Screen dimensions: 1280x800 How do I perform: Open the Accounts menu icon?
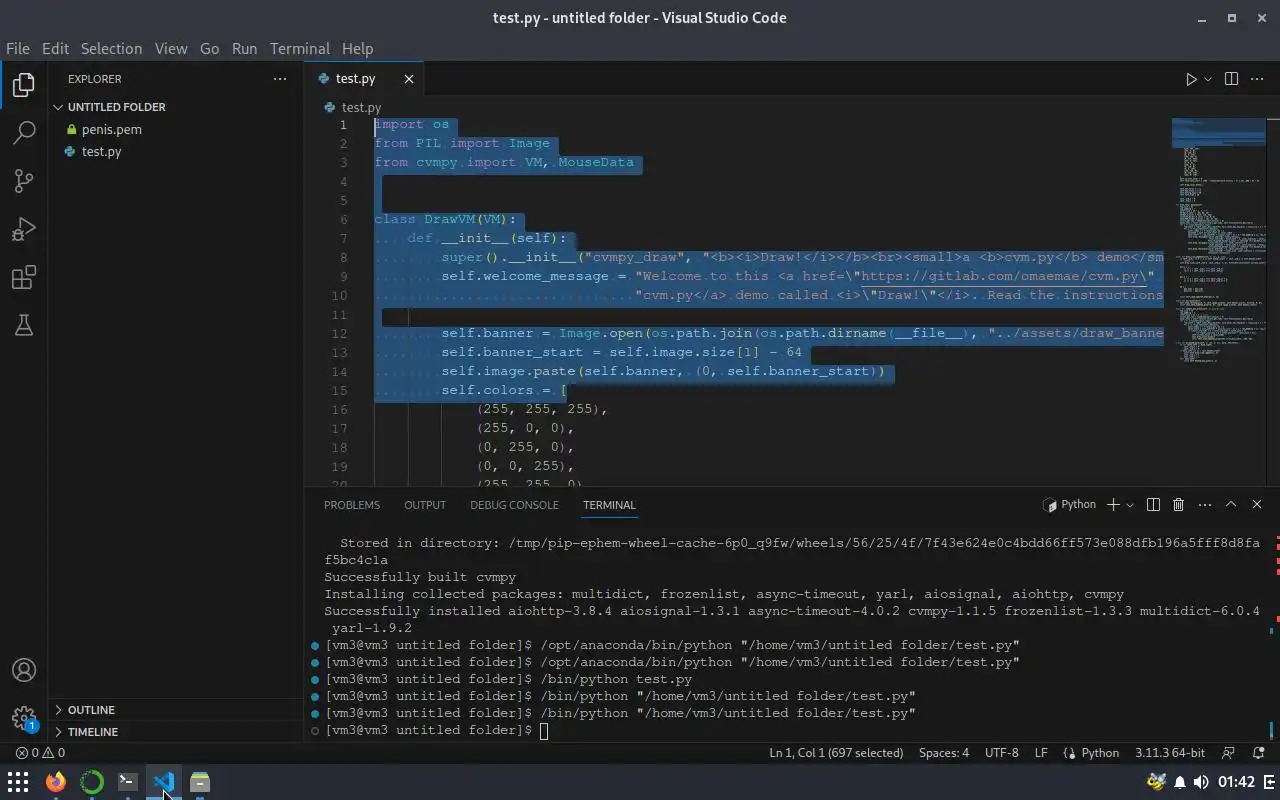24,670
